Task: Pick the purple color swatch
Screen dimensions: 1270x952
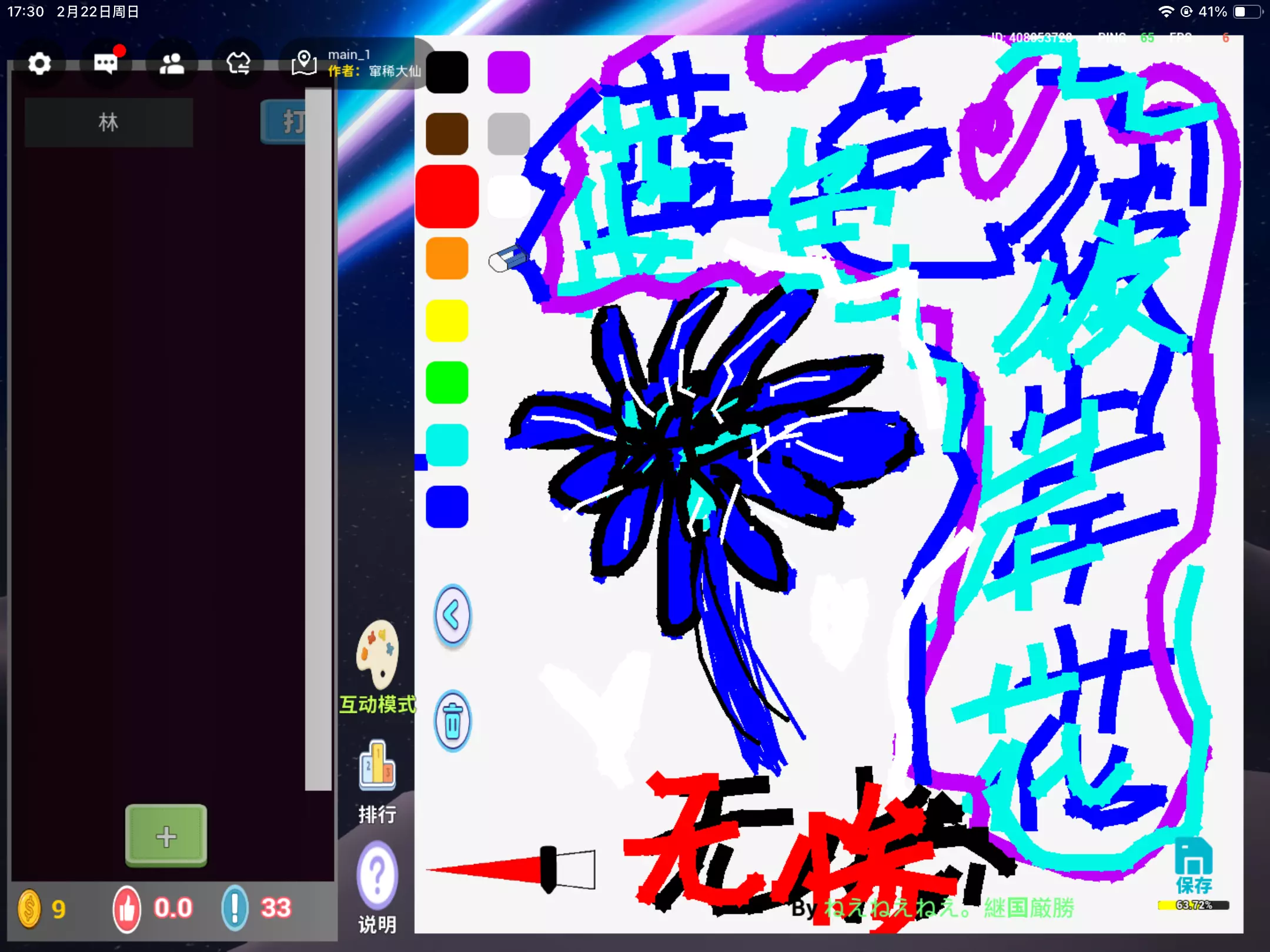Action: click(509, 72)
